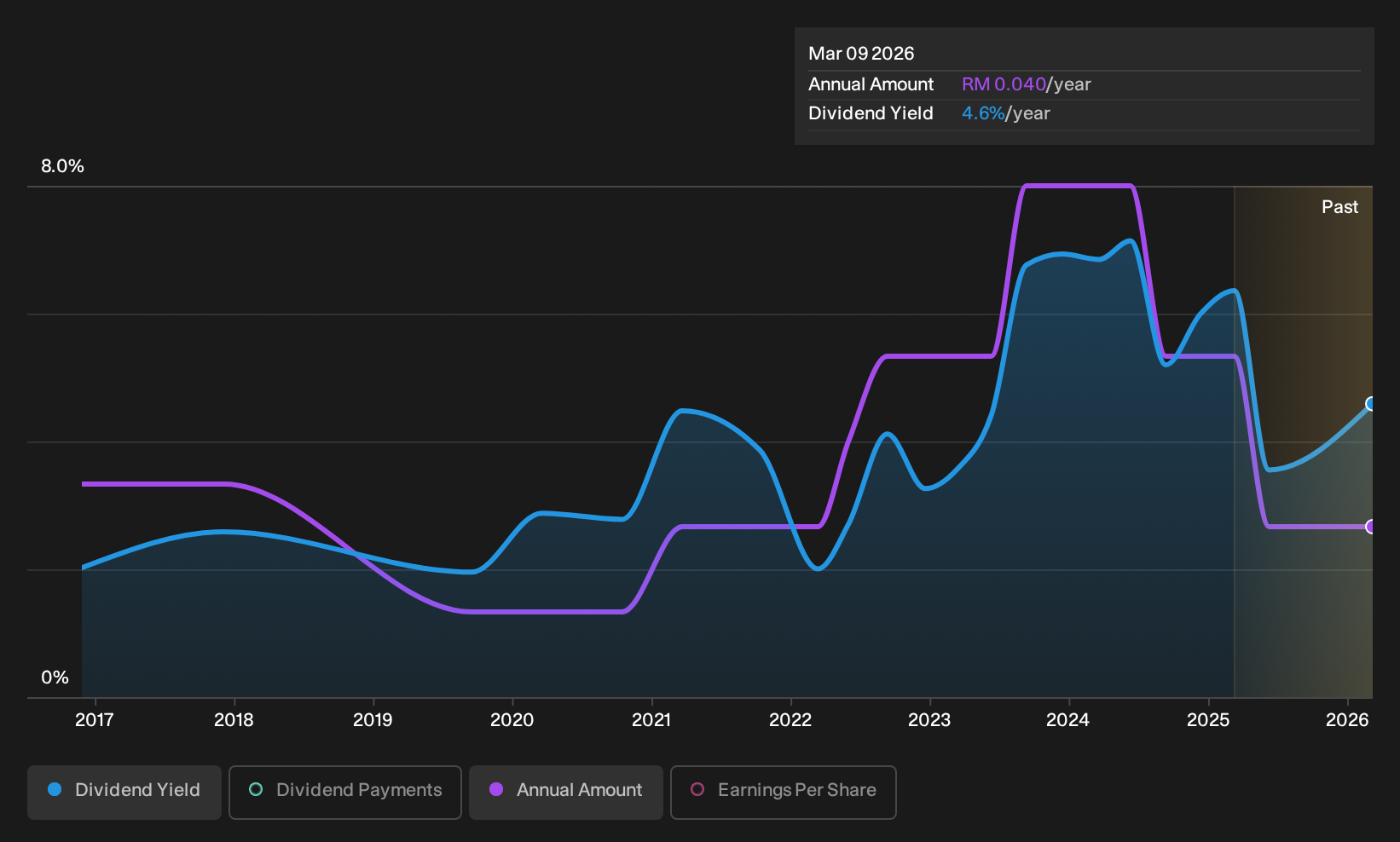
Task: Click the pink Earnings Per Share circle
Action: 697,790
